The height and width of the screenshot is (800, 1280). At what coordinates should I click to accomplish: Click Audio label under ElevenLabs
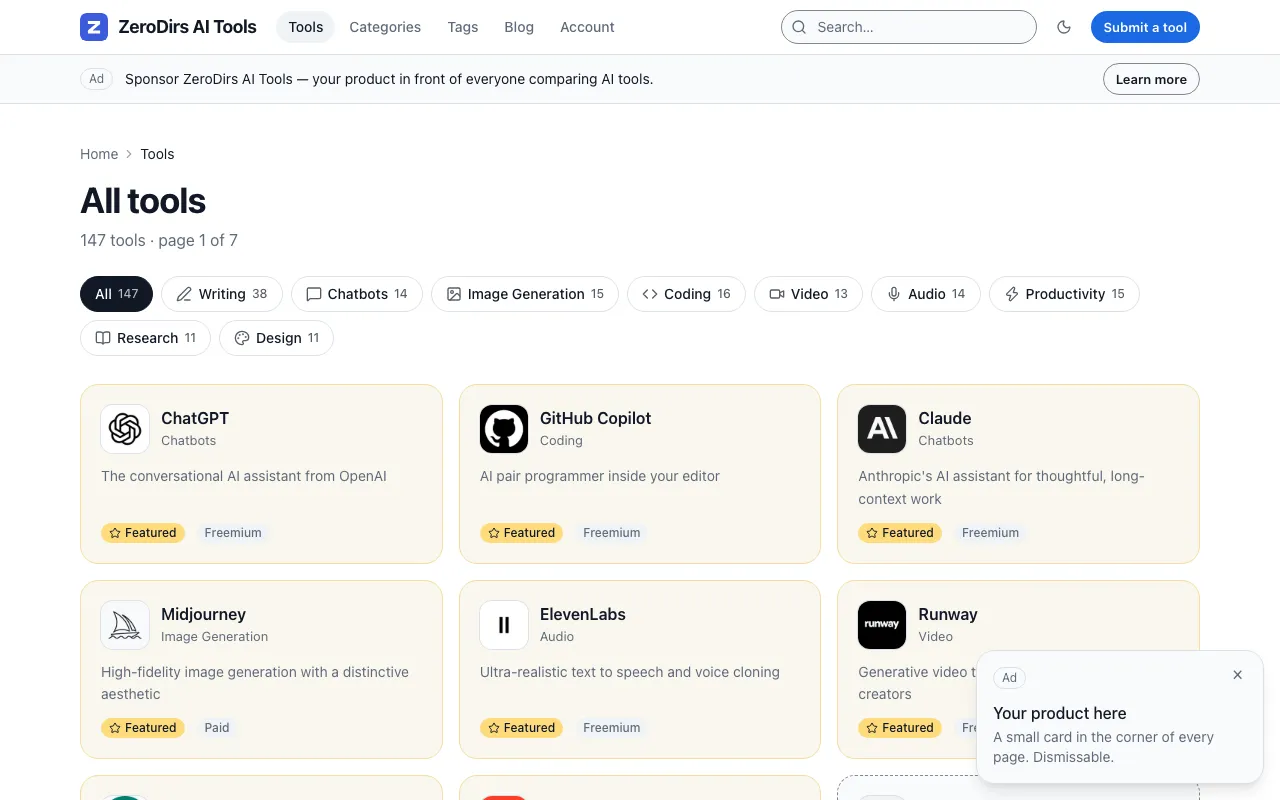click(557, 636)
